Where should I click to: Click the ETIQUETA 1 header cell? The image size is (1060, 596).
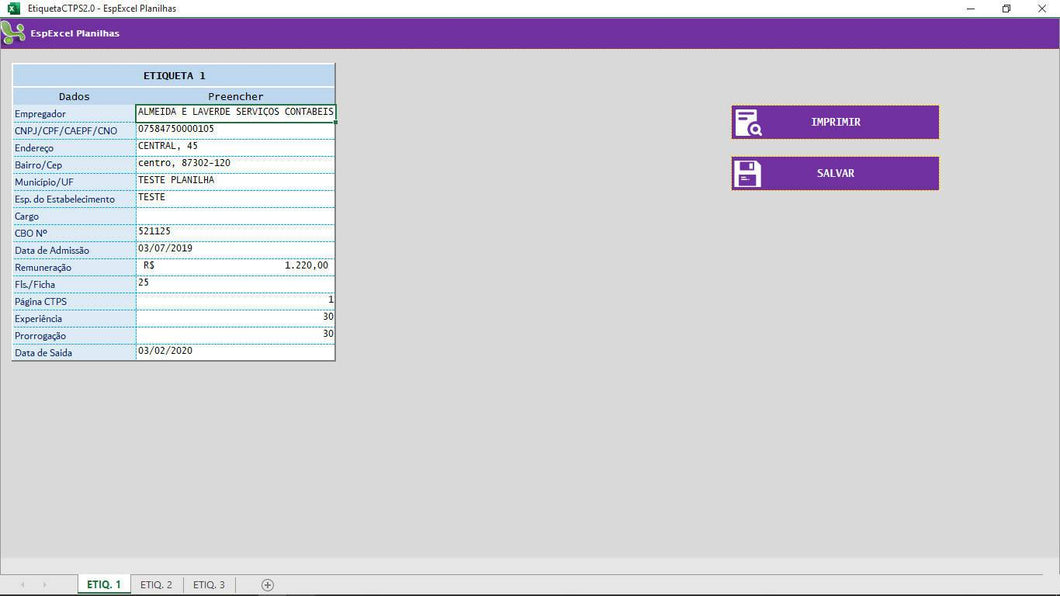point(174,76)
